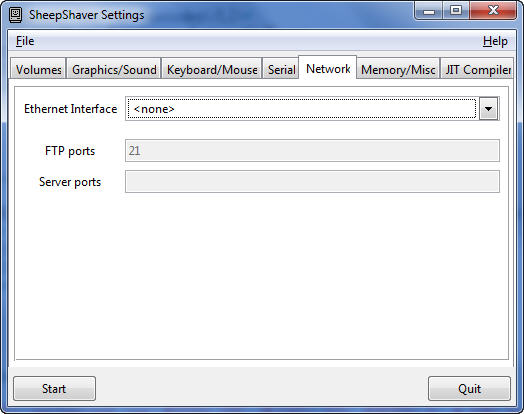Open the Memory/Misc tab

tap(398, 69)
